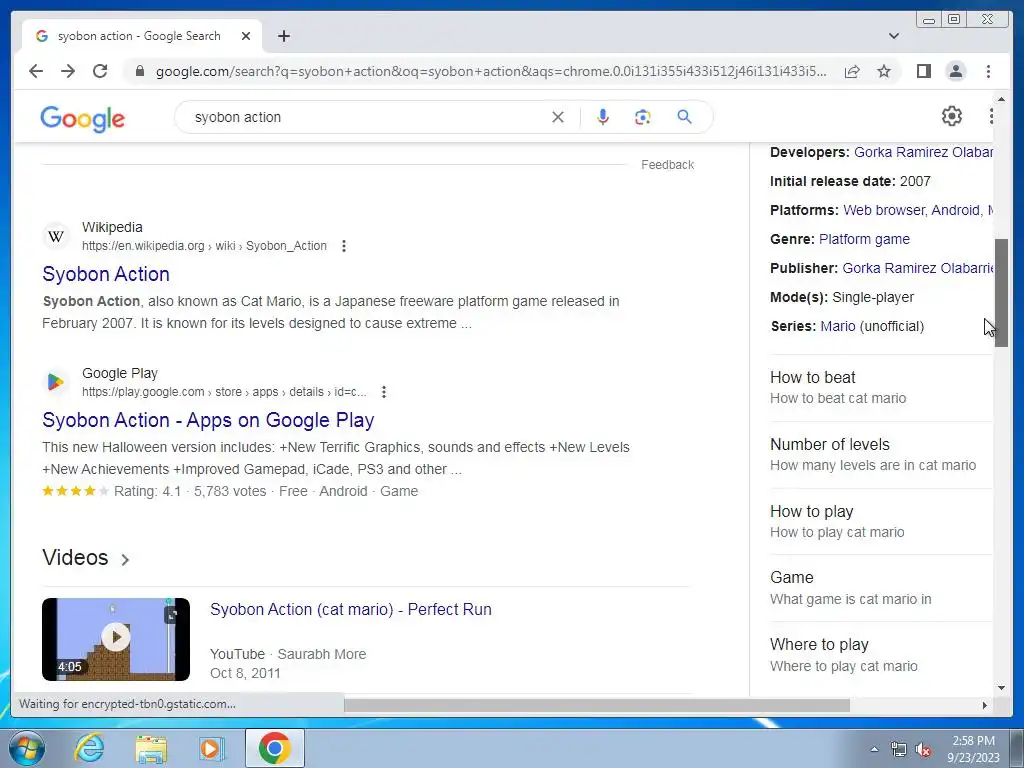Open the Android platform link

[956, 210]
